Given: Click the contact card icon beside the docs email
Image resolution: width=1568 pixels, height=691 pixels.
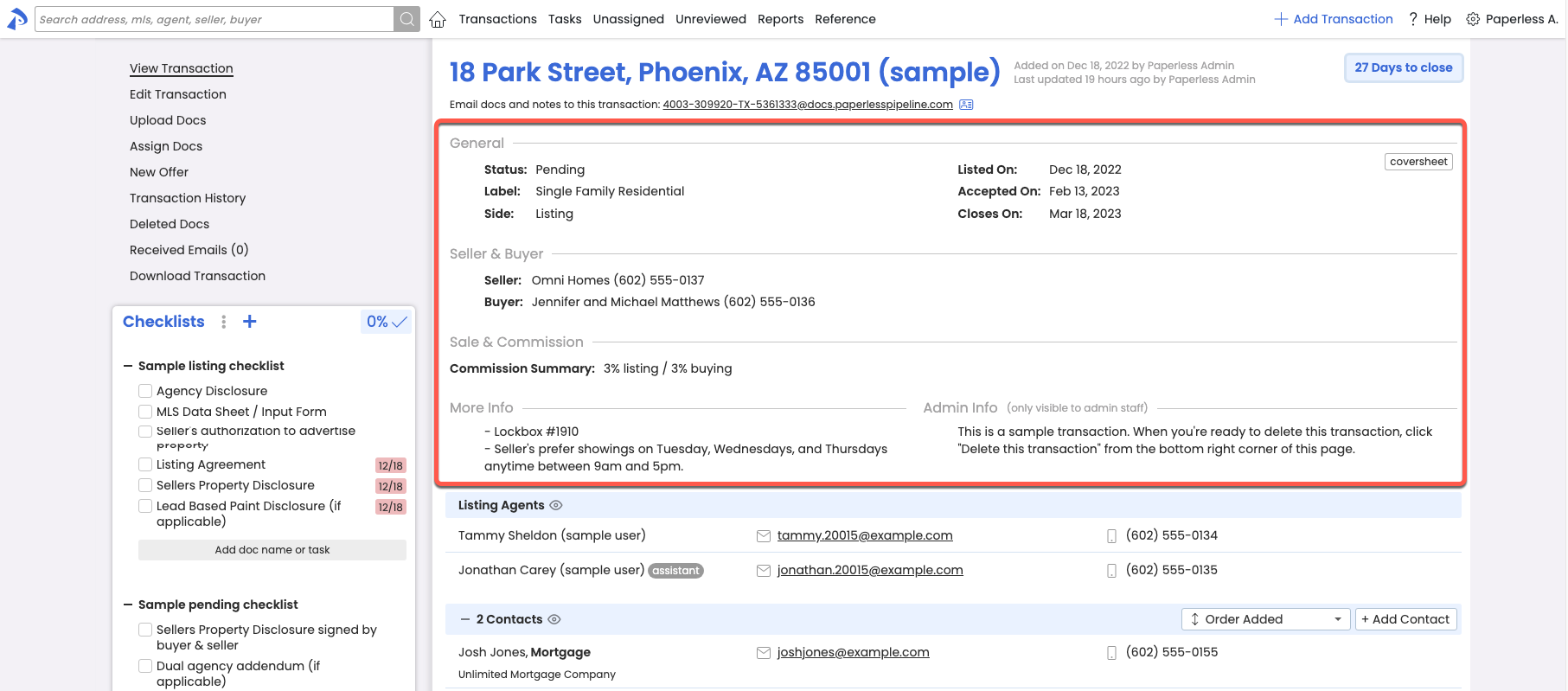Looking at the screenshot, I should pyautogui.click(x=966, y=105).
